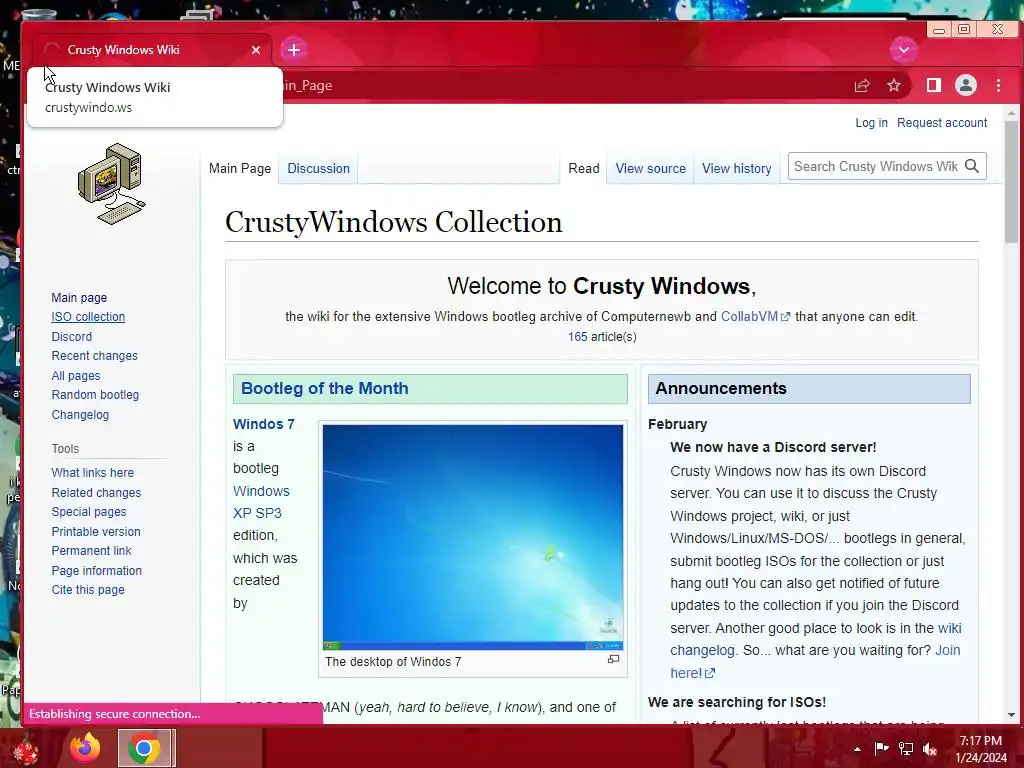Open the wiki changelog link in Announcements
This screenshot has height=768, width=1024.
815,639
